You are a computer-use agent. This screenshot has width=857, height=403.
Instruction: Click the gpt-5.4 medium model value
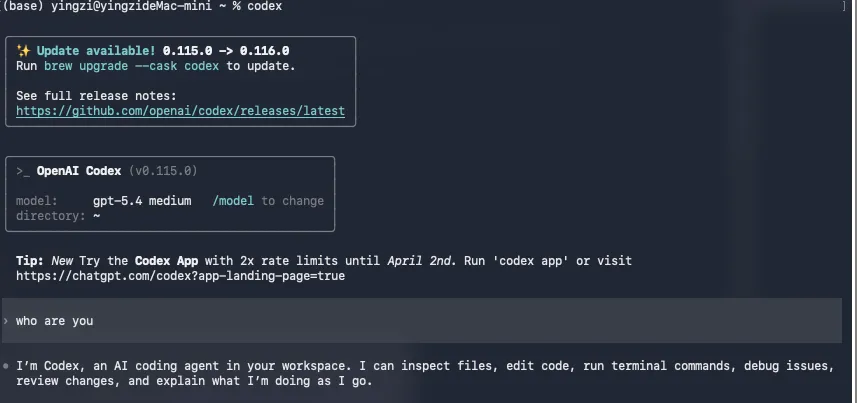tap(141, 201)
